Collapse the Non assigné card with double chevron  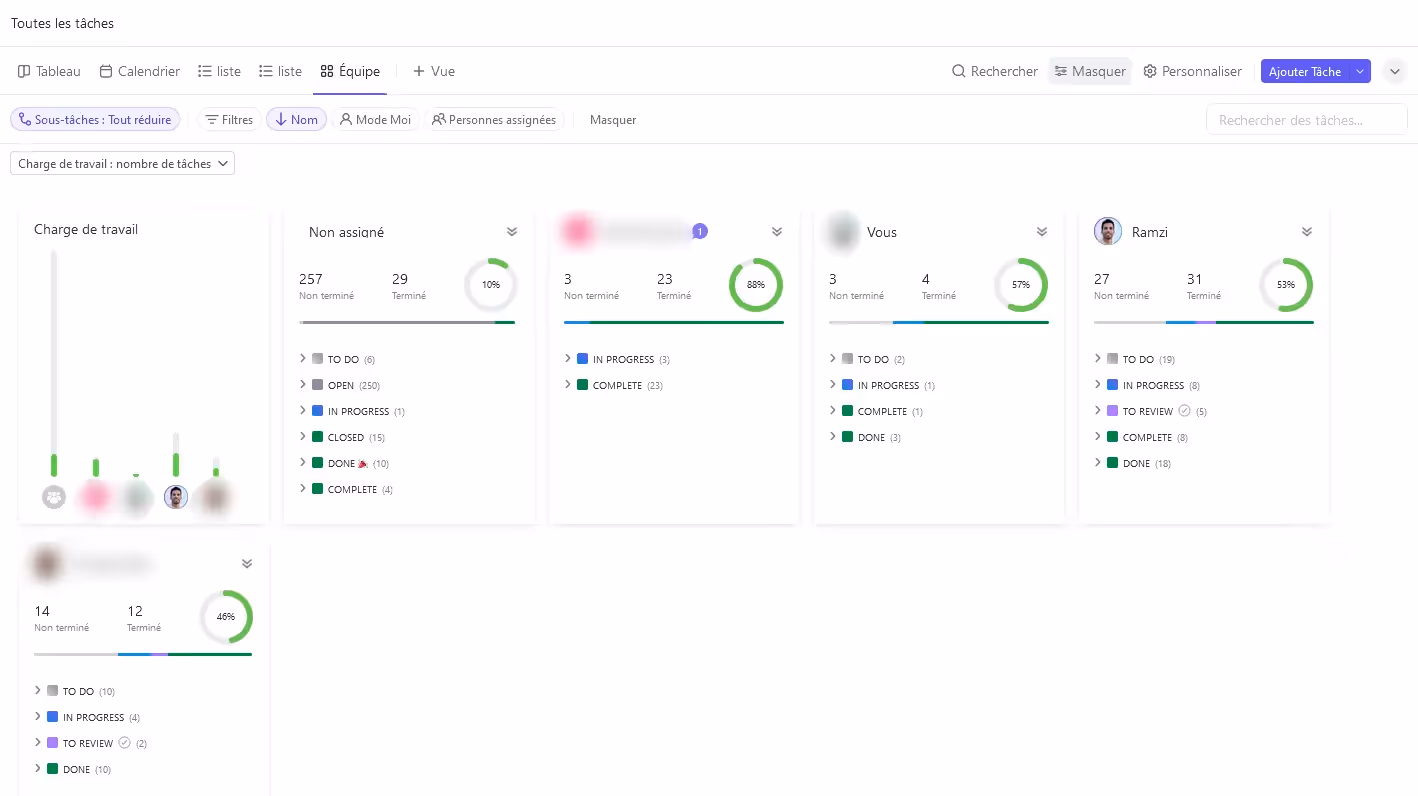pyautogui.click(x=512, y=232)
